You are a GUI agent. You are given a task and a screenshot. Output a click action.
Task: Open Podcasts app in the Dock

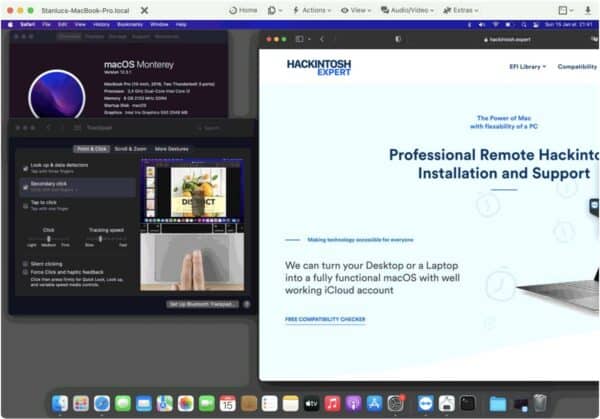(x=353, y=403)
